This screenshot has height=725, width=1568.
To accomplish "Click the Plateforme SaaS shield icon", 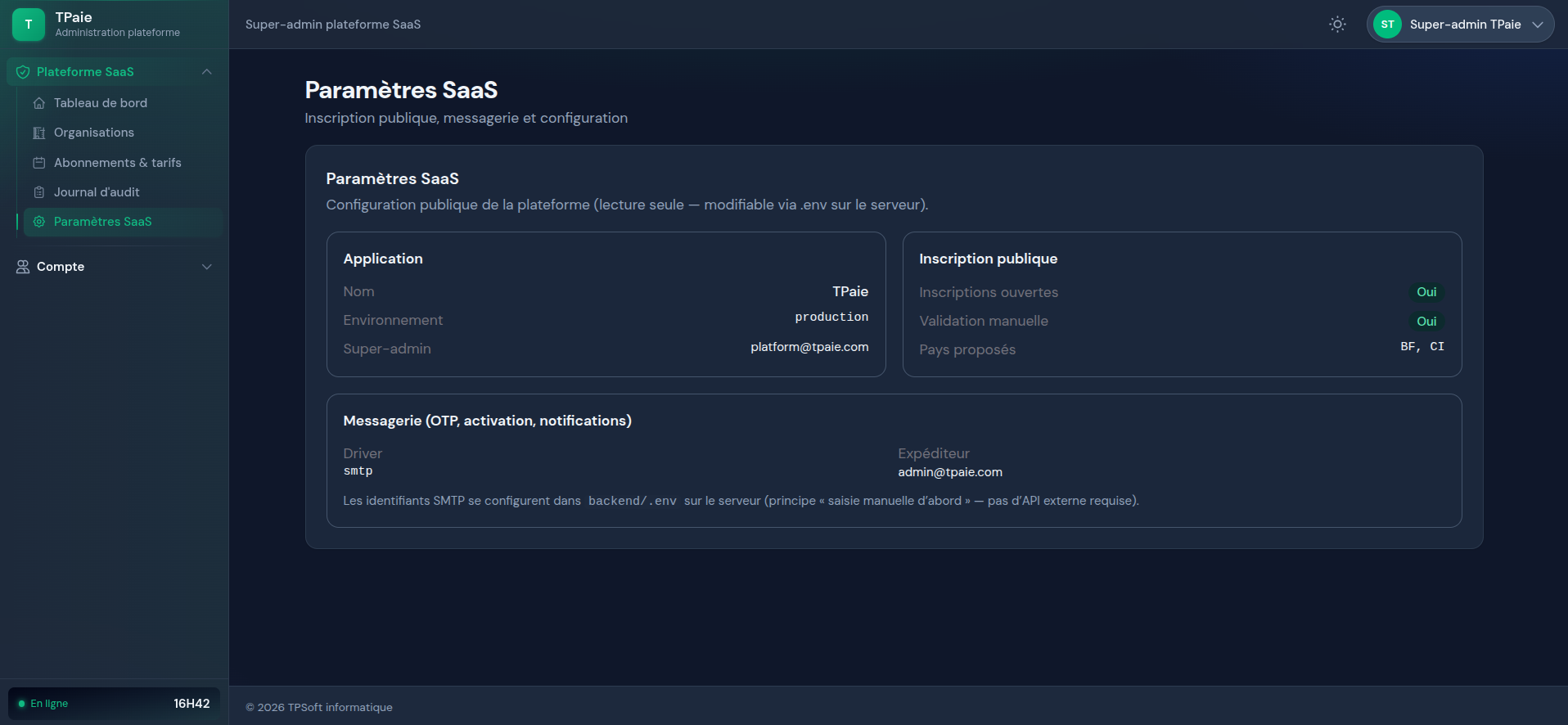I will coord(23,72).
